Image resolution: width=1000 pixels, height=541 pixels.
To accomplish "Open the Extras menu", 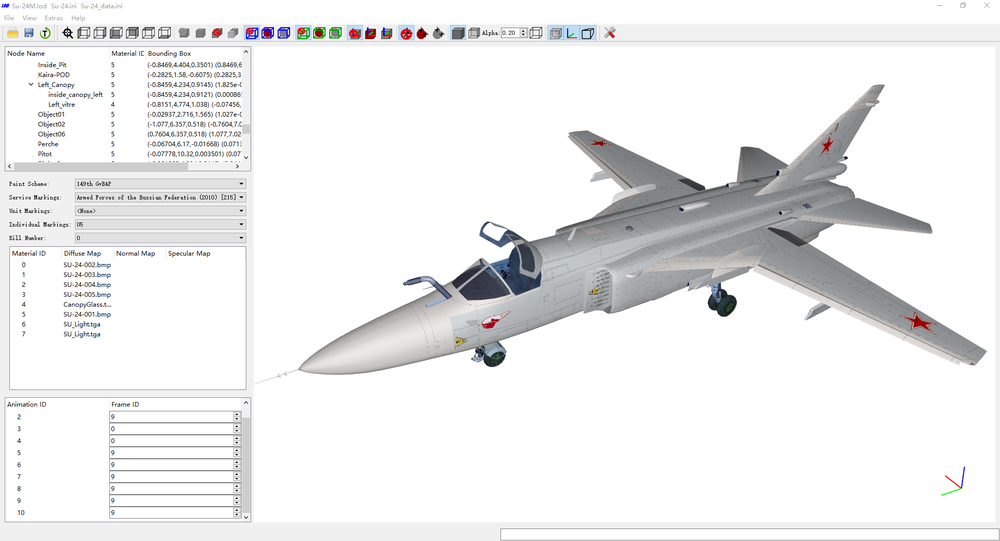I will (x=54, y=18).
